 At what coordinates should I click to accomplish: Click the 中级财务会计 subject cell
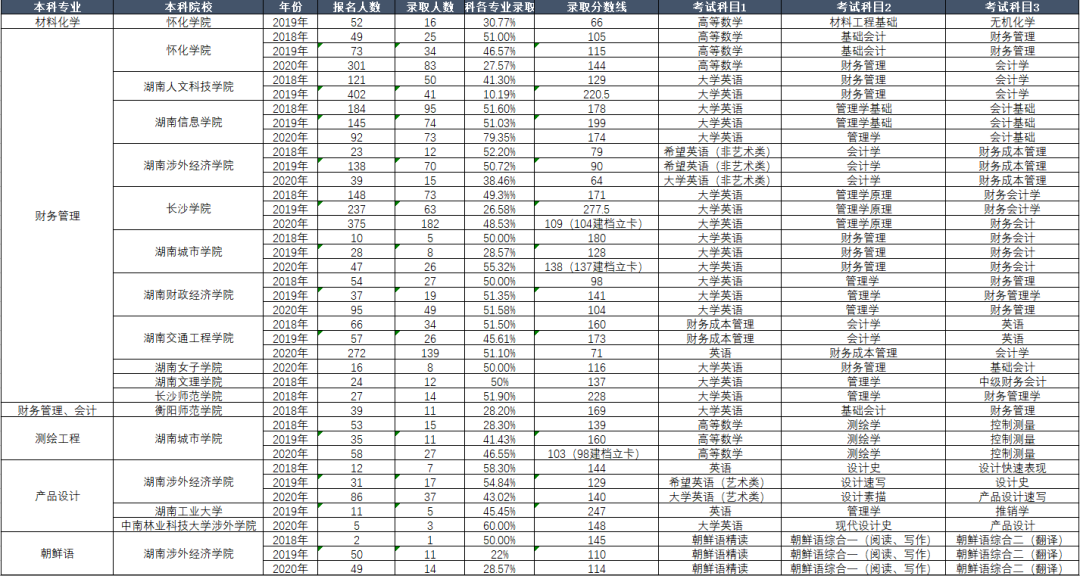coord(1012,381)
